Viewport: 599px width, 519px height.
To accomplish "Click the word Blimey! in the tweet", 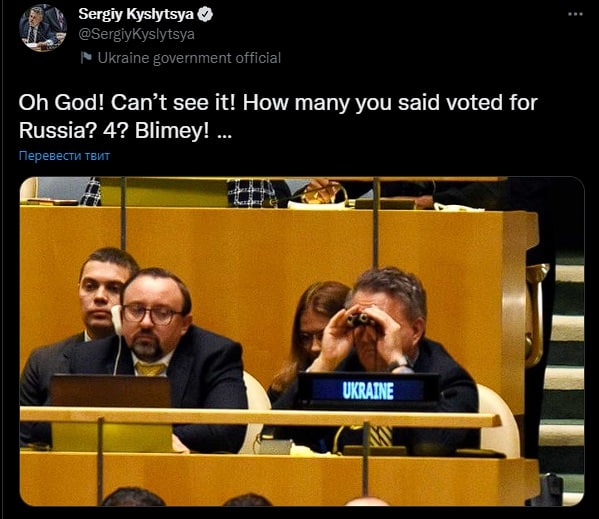I will (x=172, y=131).
